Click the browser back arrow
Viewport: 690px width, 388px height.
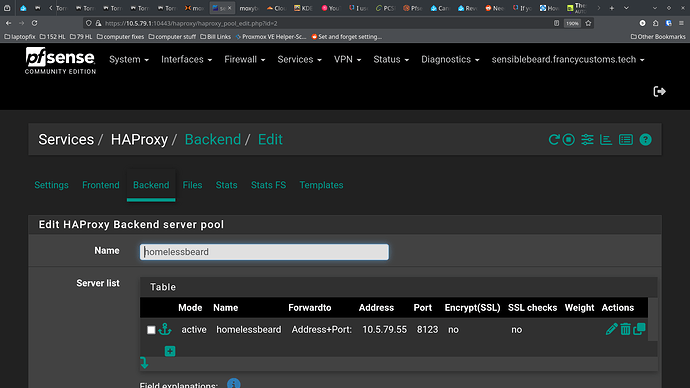8,23
